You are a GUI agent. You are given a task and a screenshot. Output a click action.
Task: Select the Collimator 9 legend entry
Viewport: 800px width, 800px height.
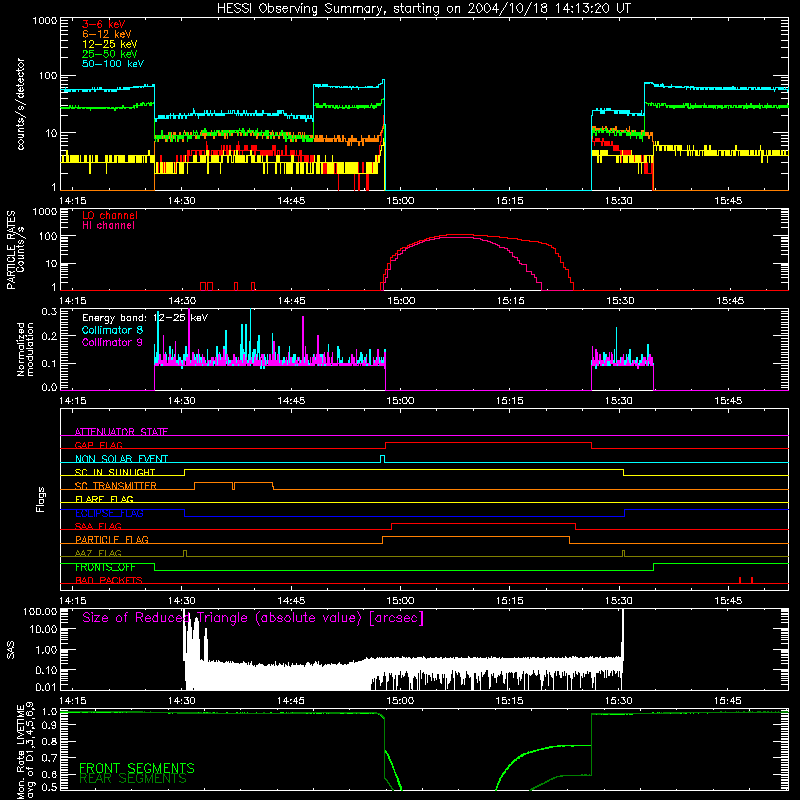coord(112,342)
